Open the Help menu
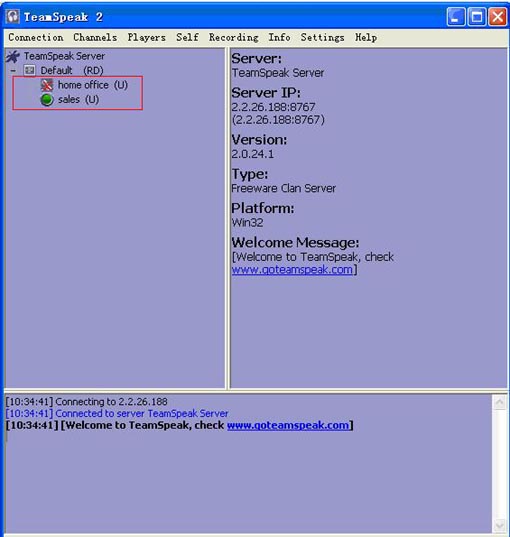Viewport: 510px width, 537px height. [x=366, y=37]
